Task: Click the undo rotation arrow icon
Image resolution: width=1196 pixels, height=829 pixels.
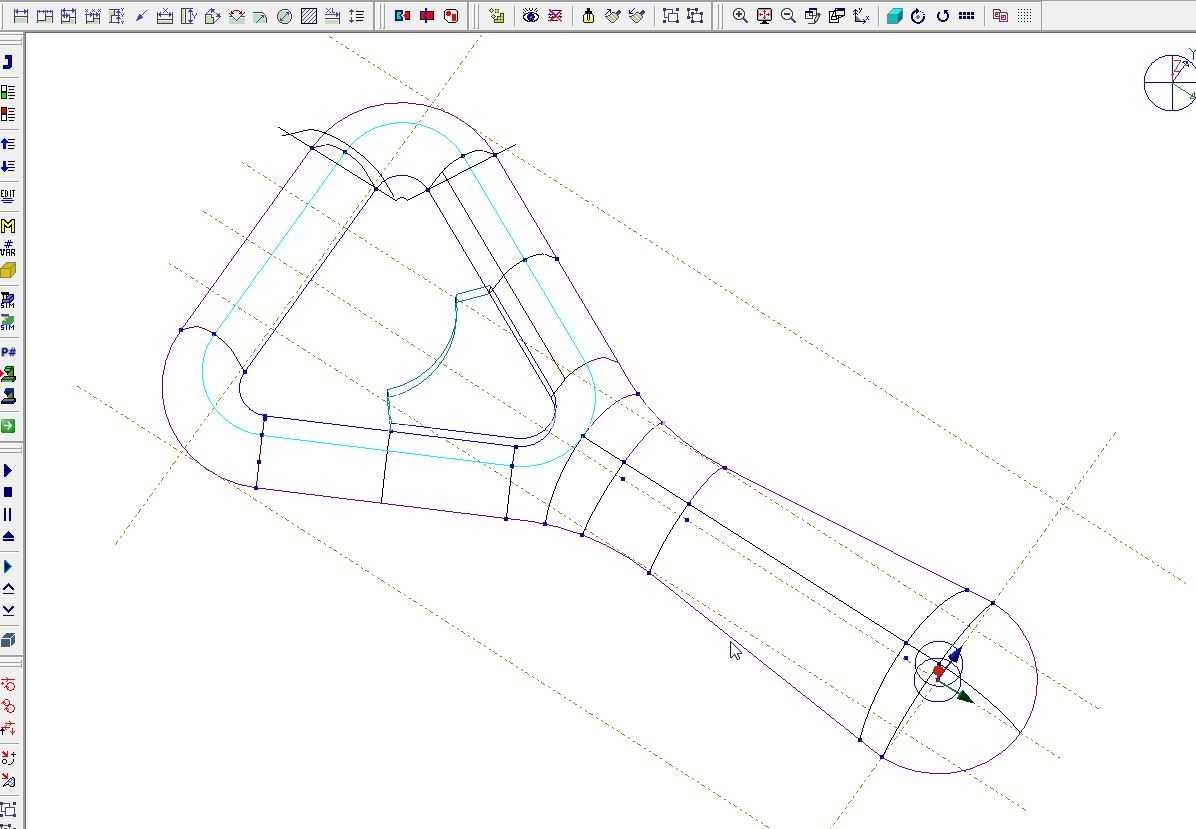Action: (943, 15)
